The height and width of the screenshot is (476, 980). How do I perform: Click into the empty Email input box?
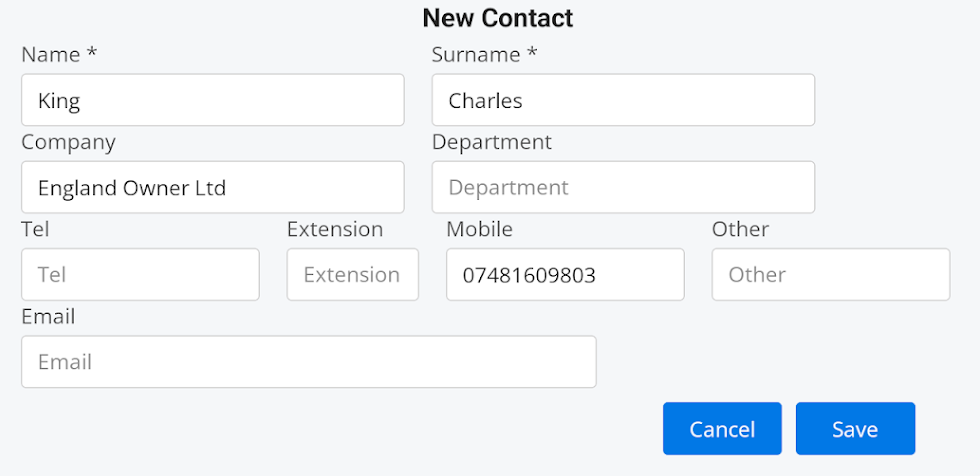pyautogui.click(x=308, y=362)
